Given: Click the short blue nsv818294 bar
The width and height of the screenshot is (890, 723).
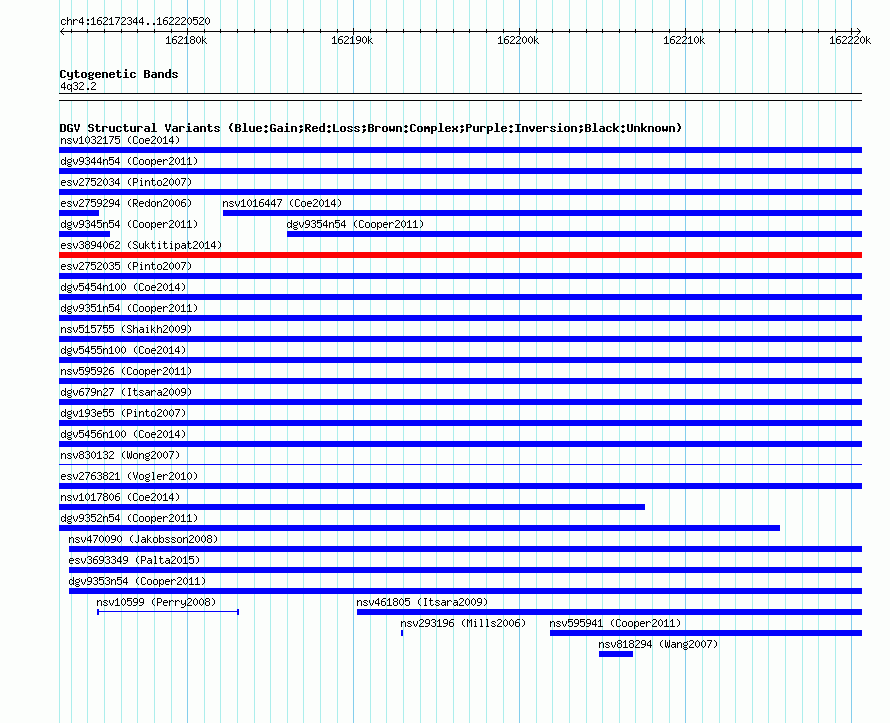Looking at the screenshot, I should coord(616,654).
